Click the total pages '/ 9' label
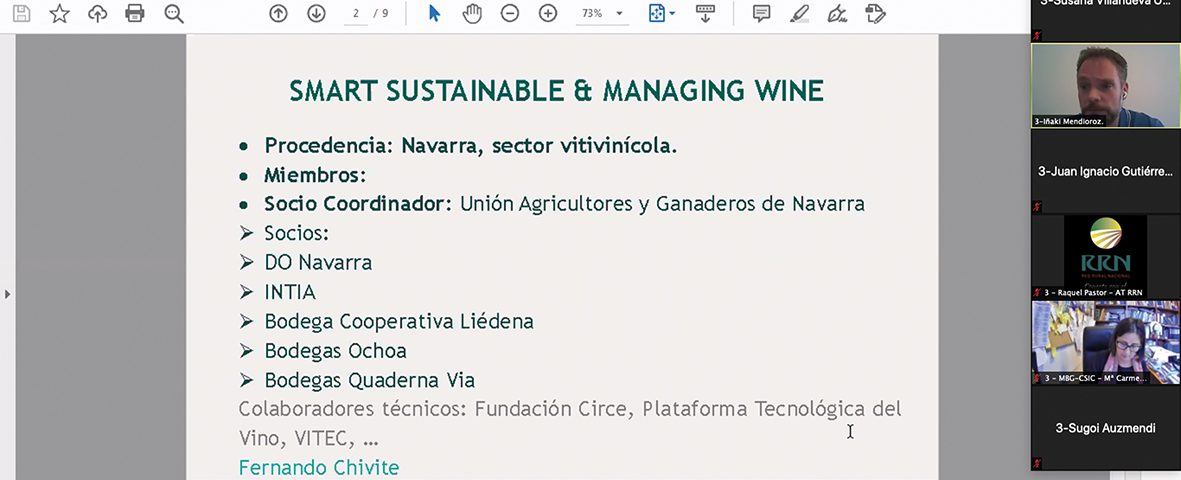The image size is (1181, 480). coord(381,14)
